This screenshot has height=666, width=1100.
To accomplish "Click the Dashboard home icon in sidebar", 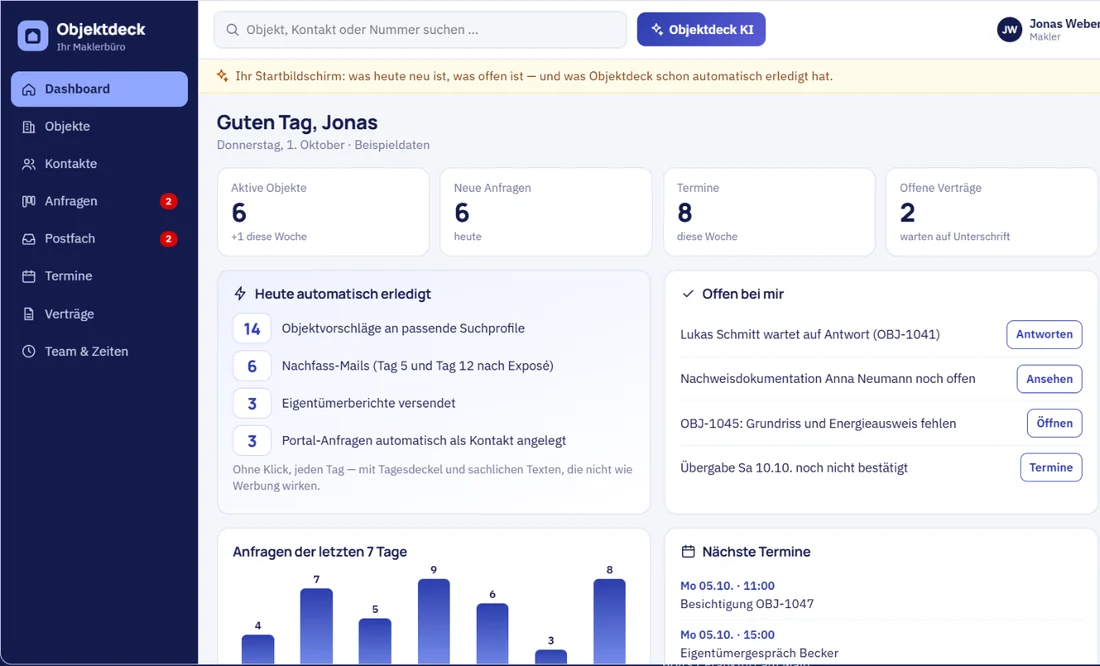I will (29, 89).
